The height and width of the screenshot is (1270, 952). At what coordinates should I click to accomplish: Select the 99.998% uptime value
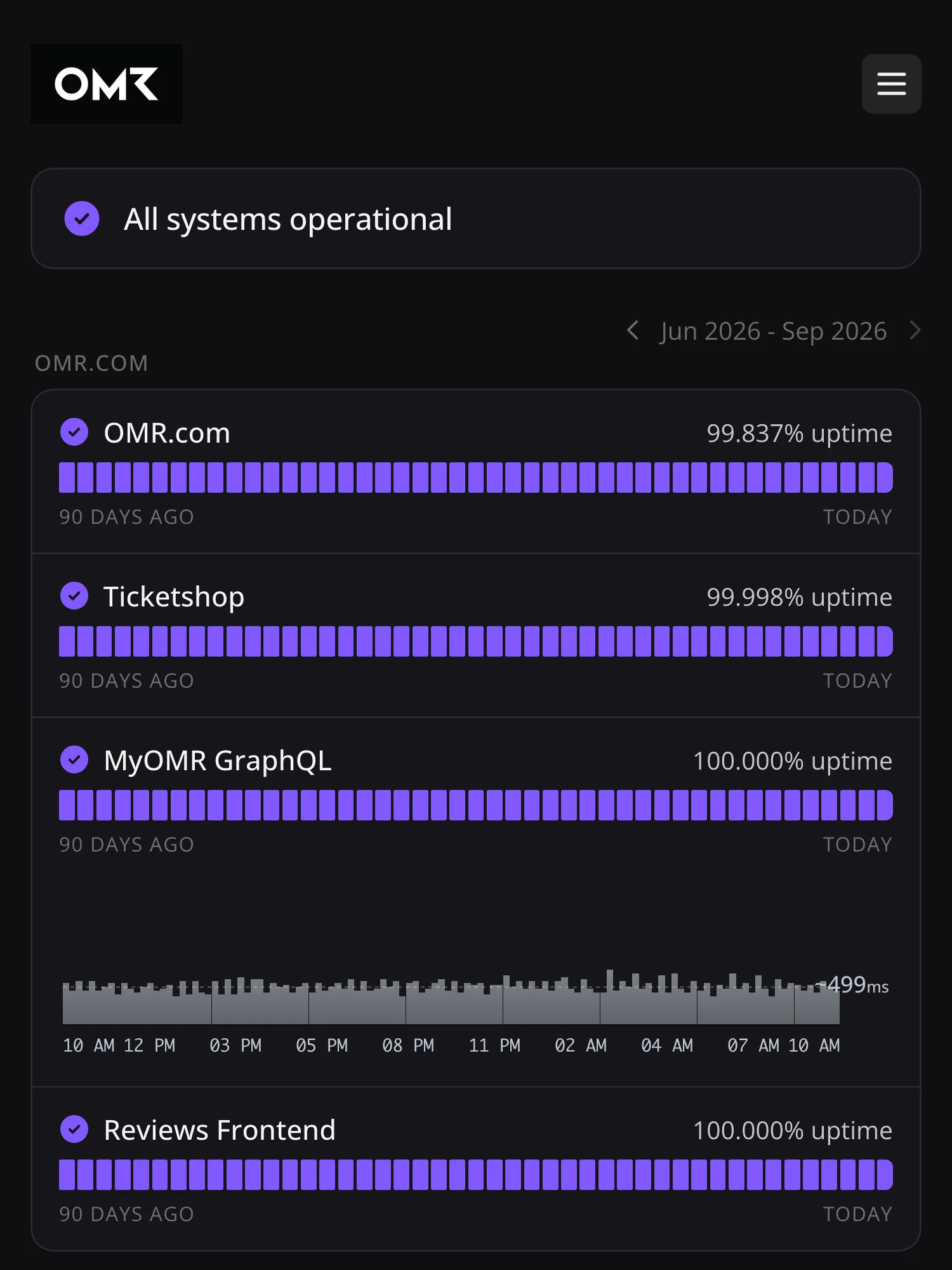tap(800, 598)
